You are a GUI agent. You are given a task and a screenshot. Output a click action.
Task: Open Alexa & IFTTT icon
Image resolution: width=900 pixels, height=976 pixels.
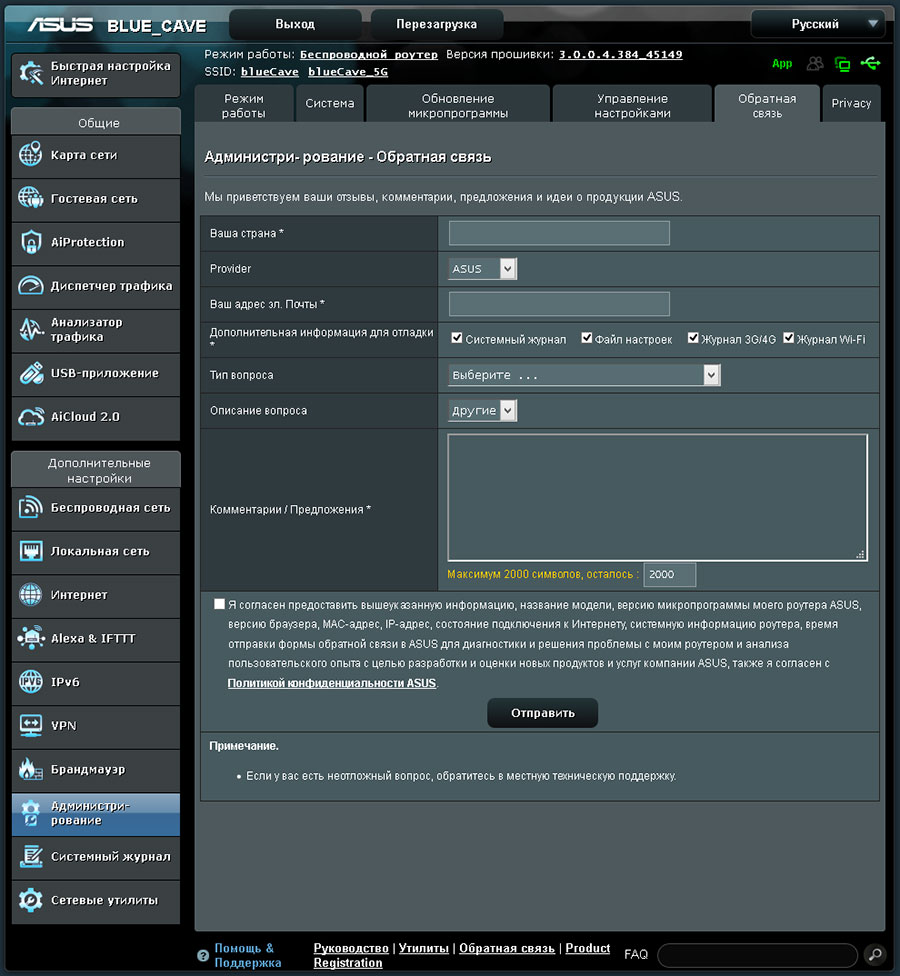30,638
